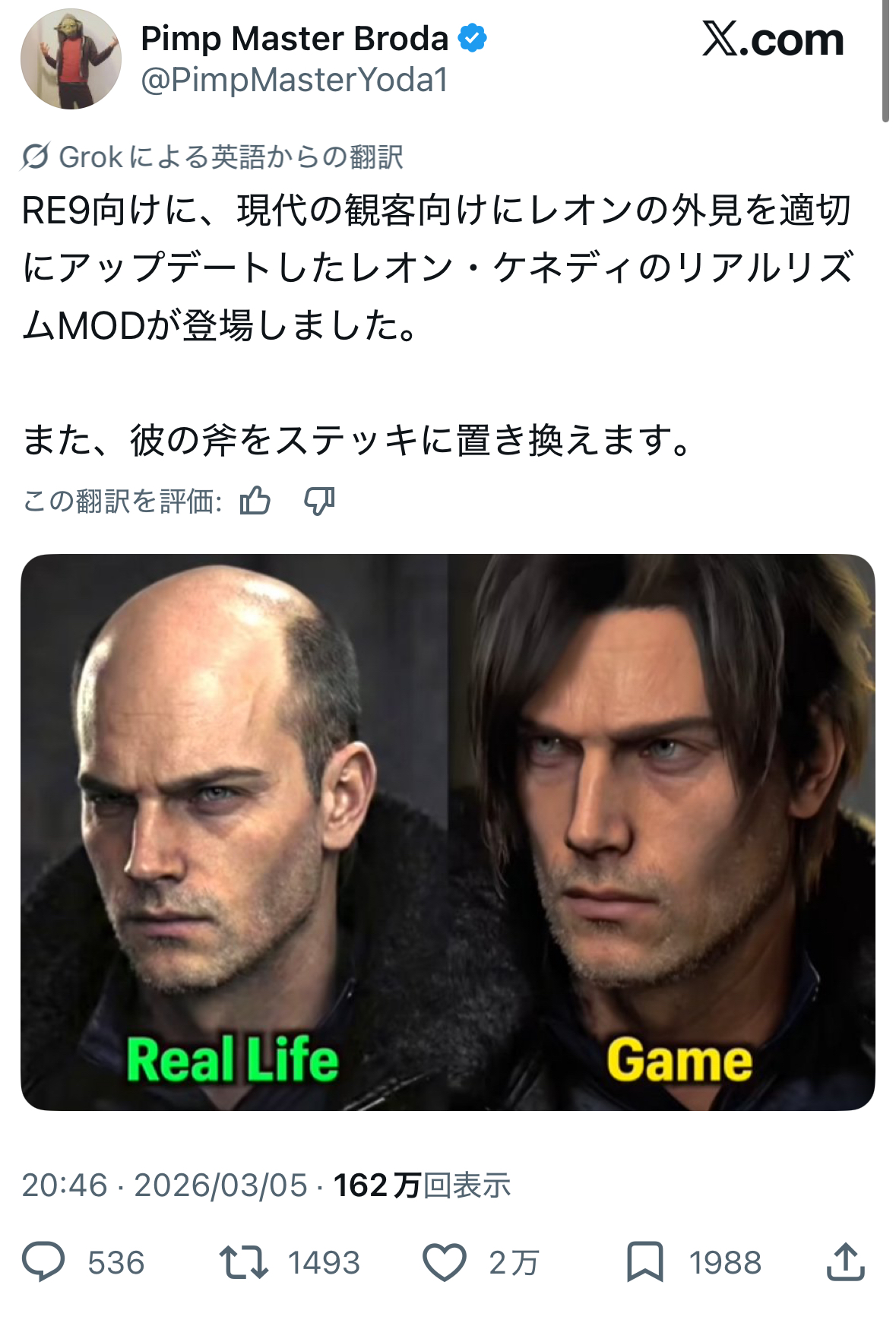The height and width of the screenshot is (1323, 896).
Task: Open the Pimp Master Broda display name
Action: [x=295, y=38]
